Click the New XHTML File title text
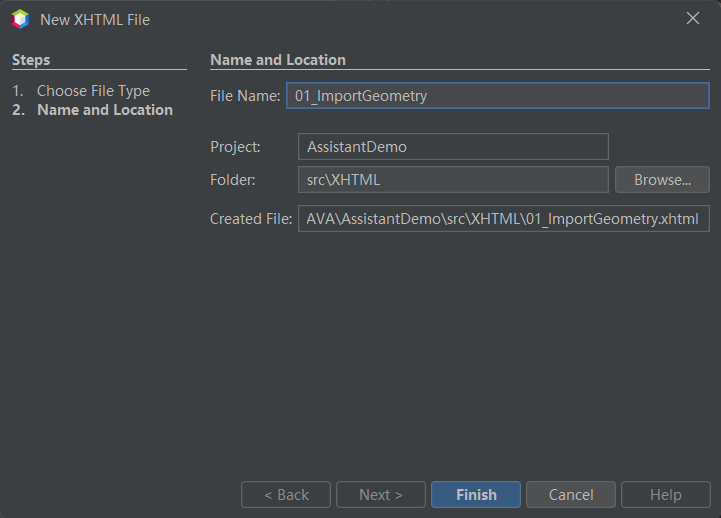The width and height of the screenshot is (721, 518). click(x=95, y=19)
